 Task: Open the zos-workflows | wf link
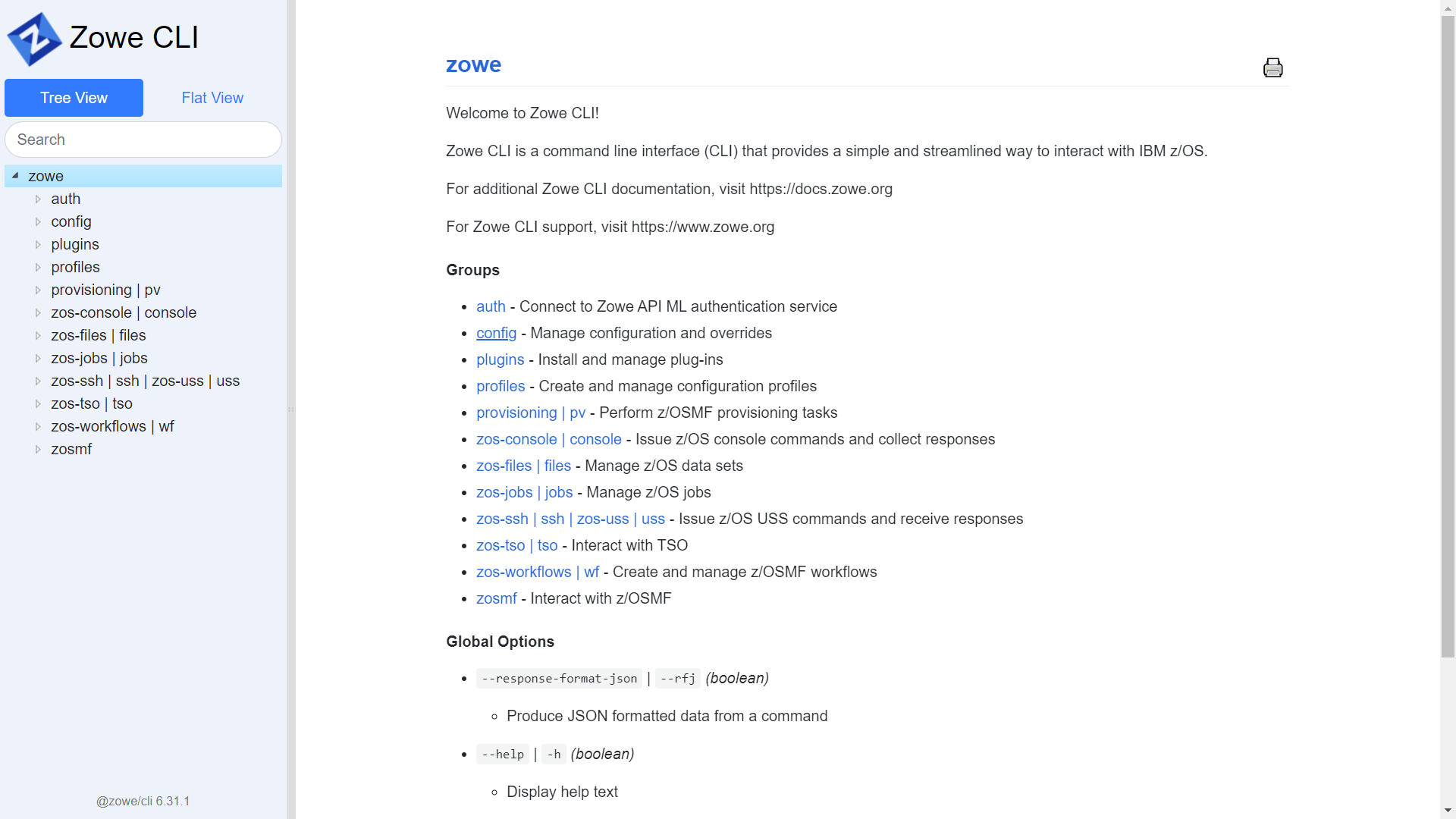tap(537, 572)
